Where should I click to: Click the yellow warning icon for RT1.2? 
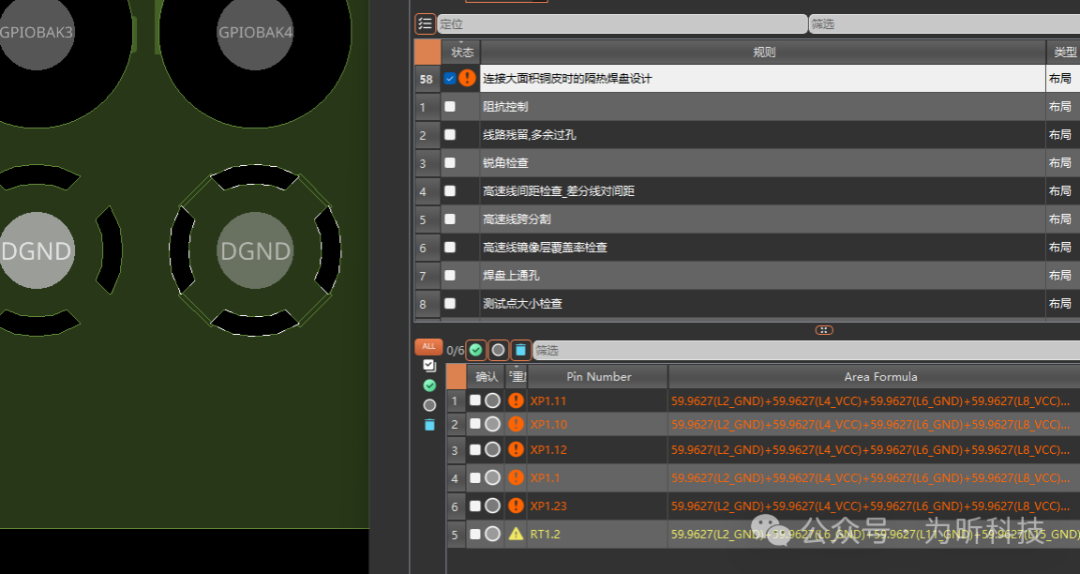point(516,533)
